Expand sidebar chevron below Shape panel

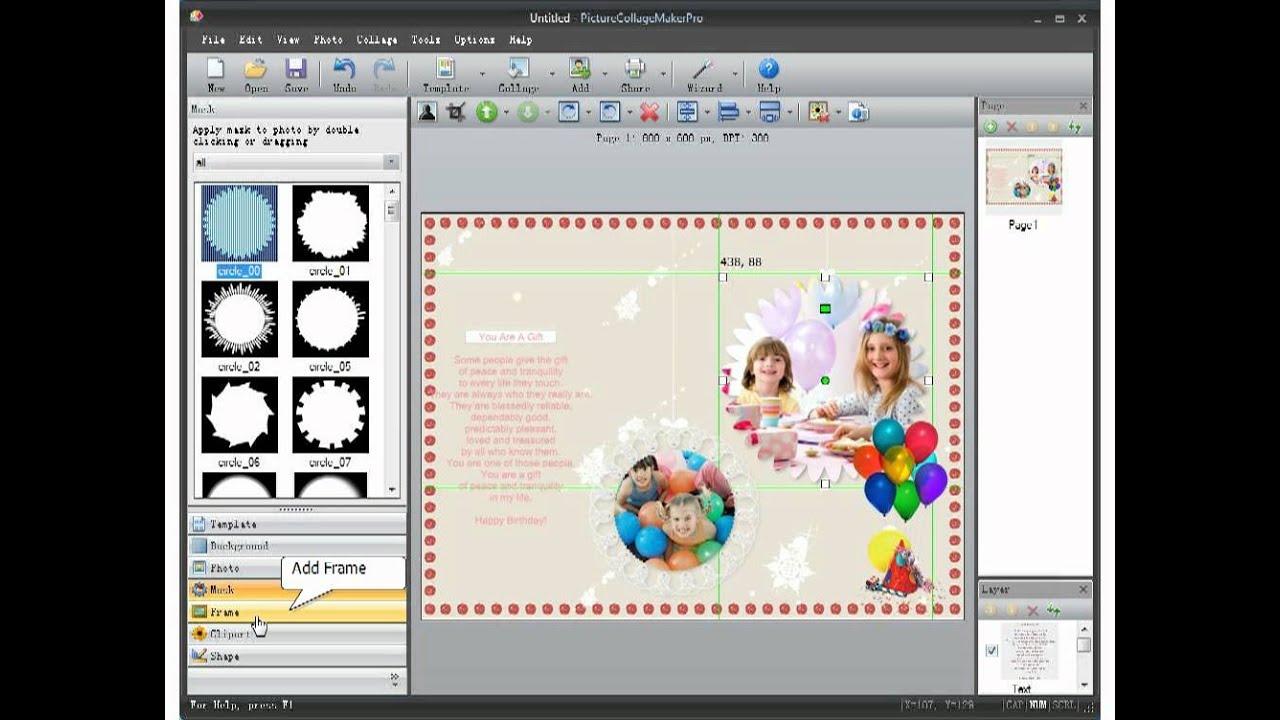tap(395, 680)
